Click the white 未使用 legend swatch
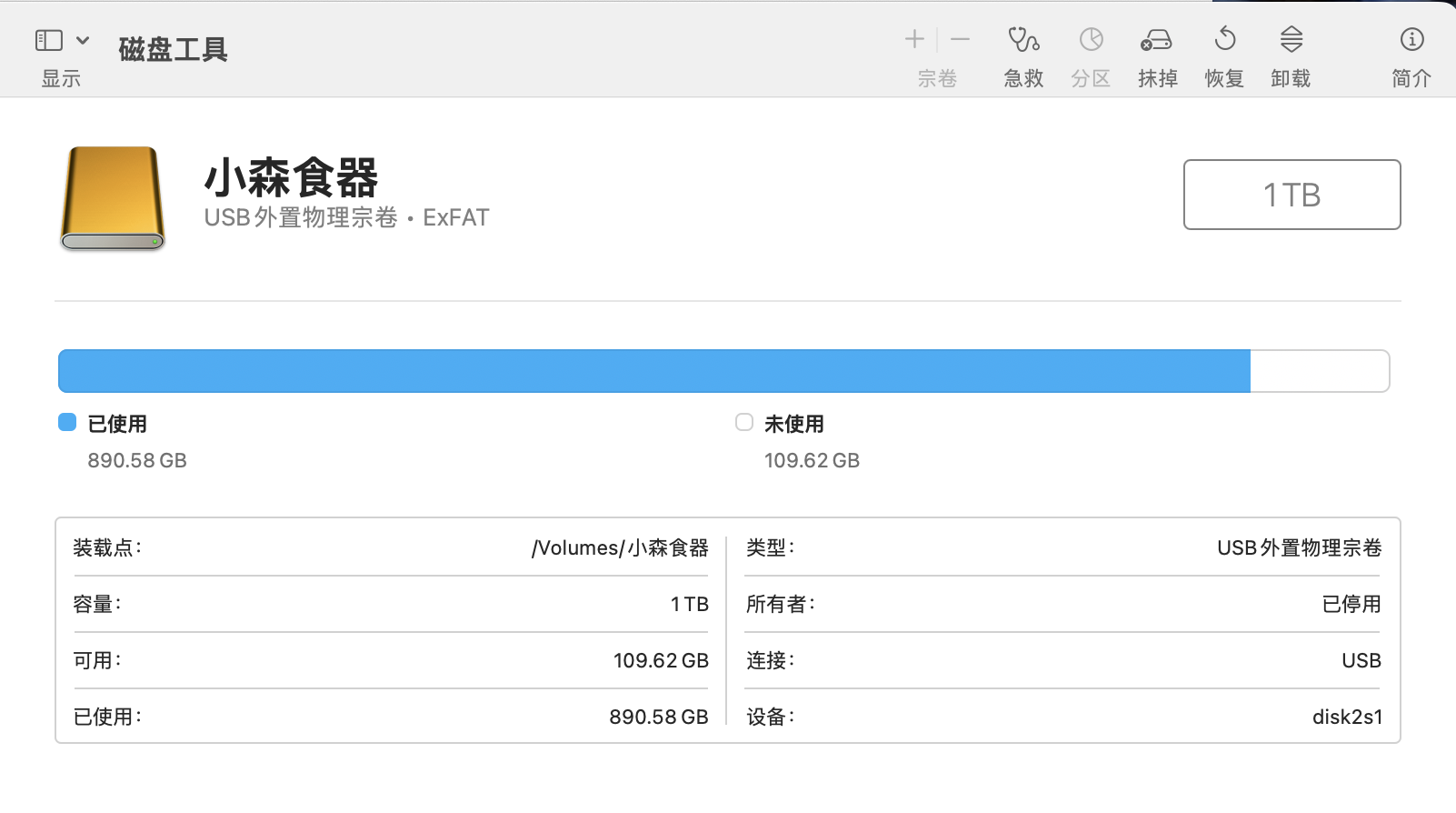The height and width of the screenshot is (813, 1456). point(744,422)
